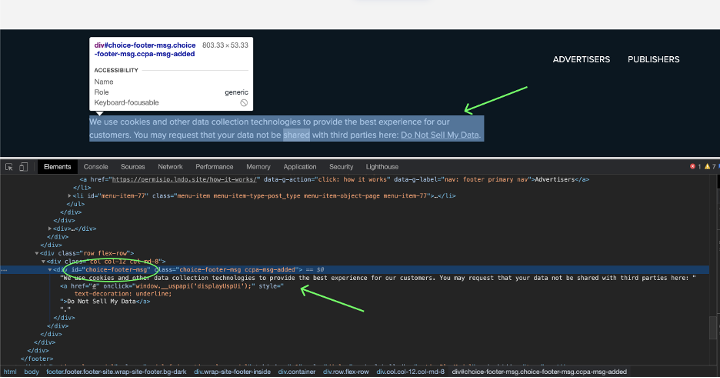Click the id="choice-footer-msg" attribute
Image resolution: width=720 pixels, height=378 pixels.
tap(111, 270)
